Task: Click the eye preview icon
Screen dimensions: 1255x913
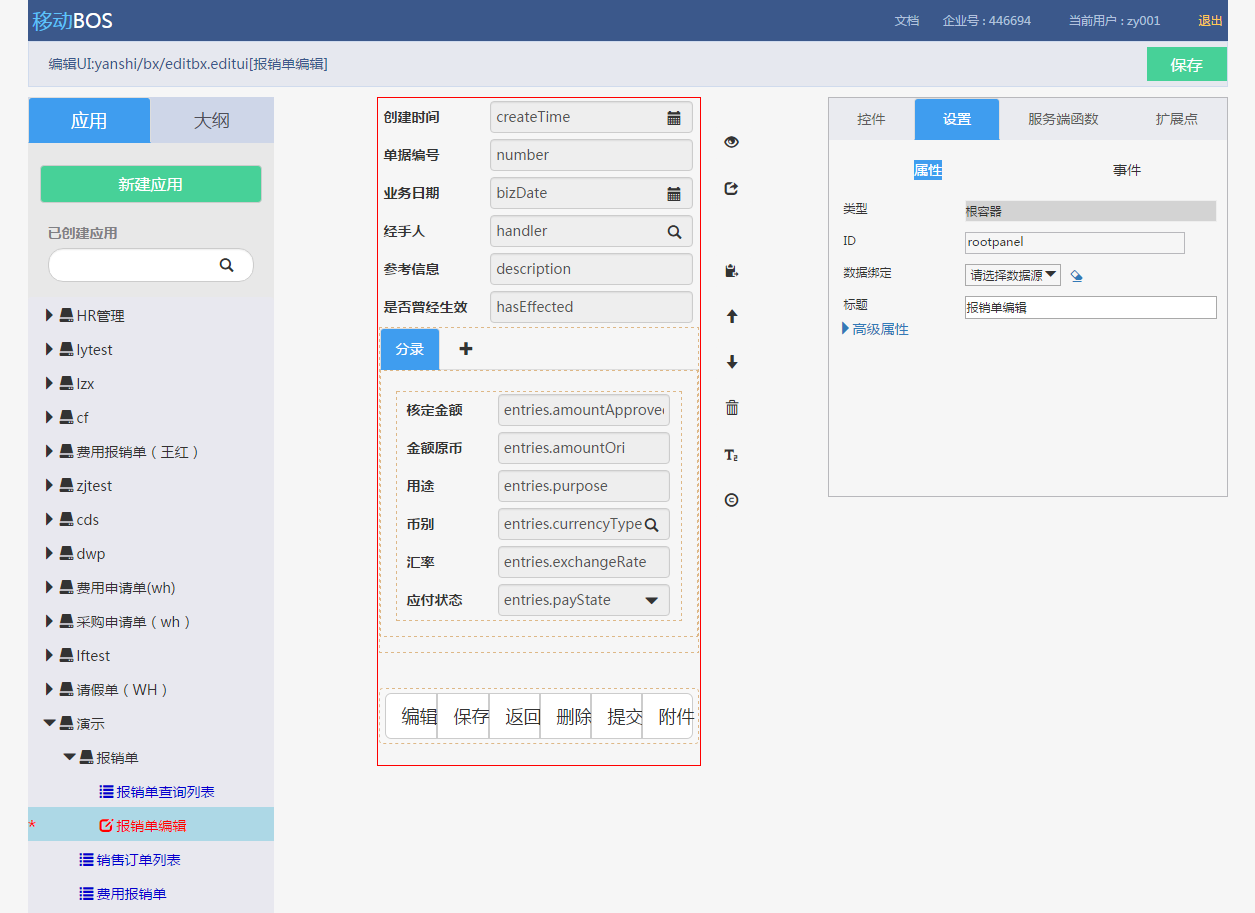Action: (731, 142)
